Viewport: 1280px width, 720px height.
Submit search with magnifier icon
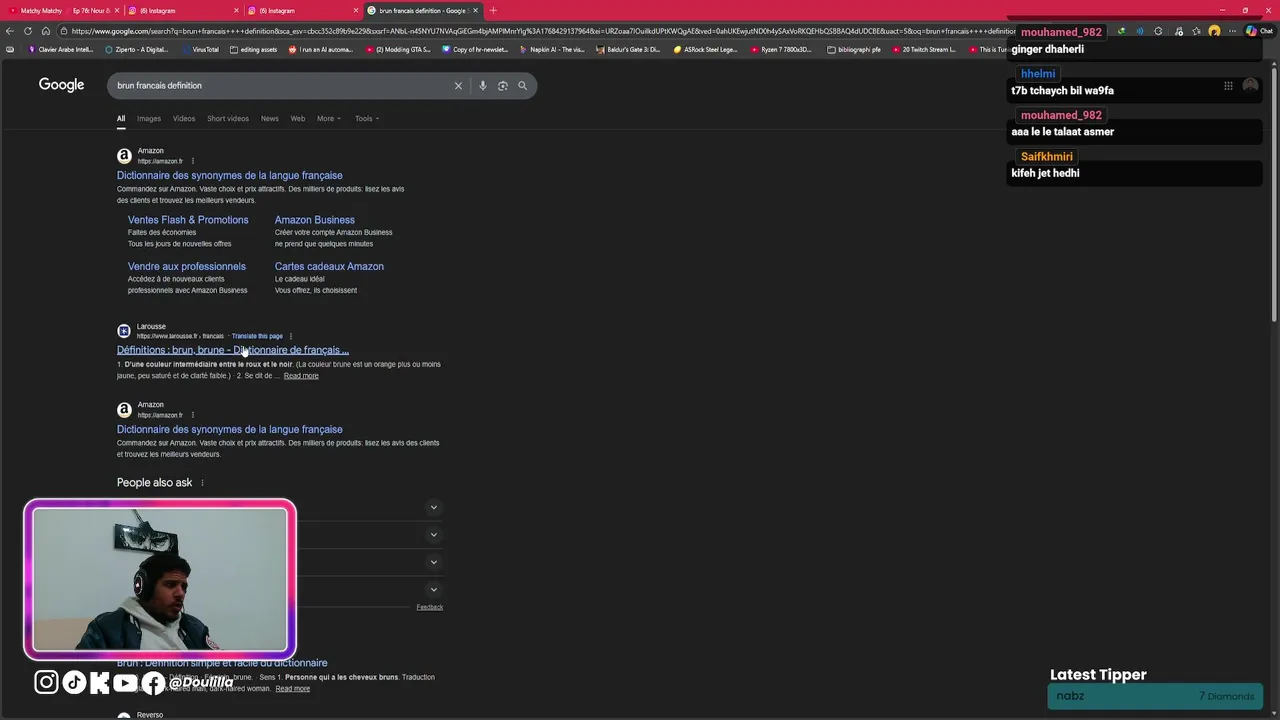point(522,86)
